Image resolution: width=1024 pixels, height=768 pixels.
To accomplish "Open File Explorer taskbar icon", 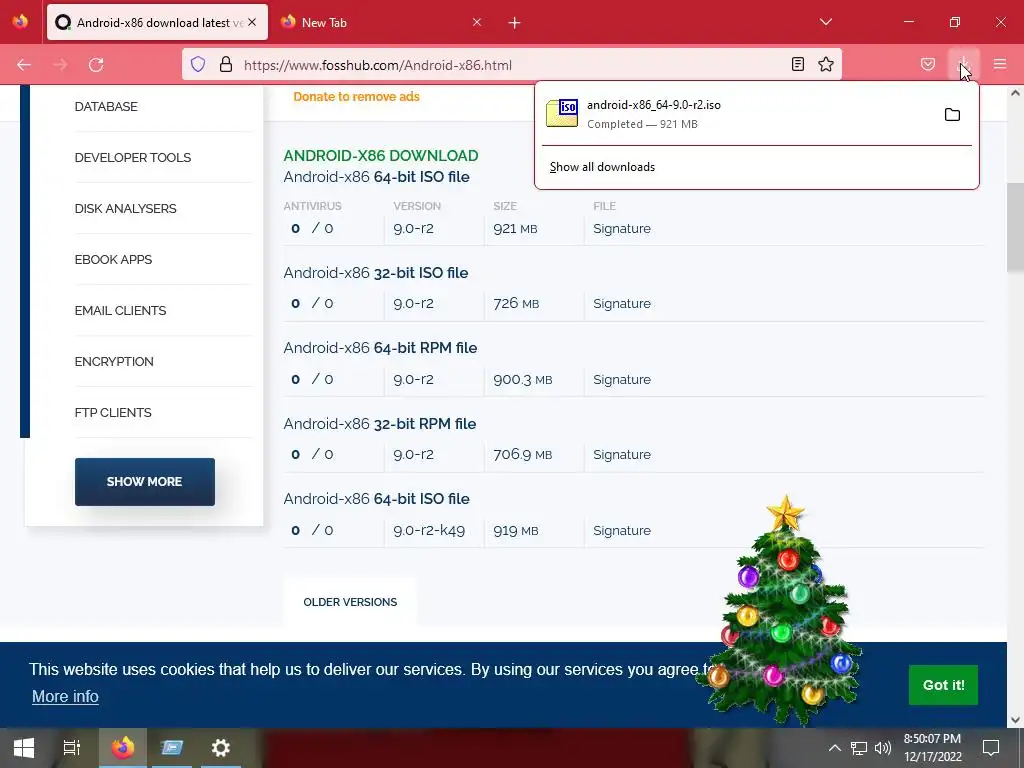I will click(x=172, y=748).
